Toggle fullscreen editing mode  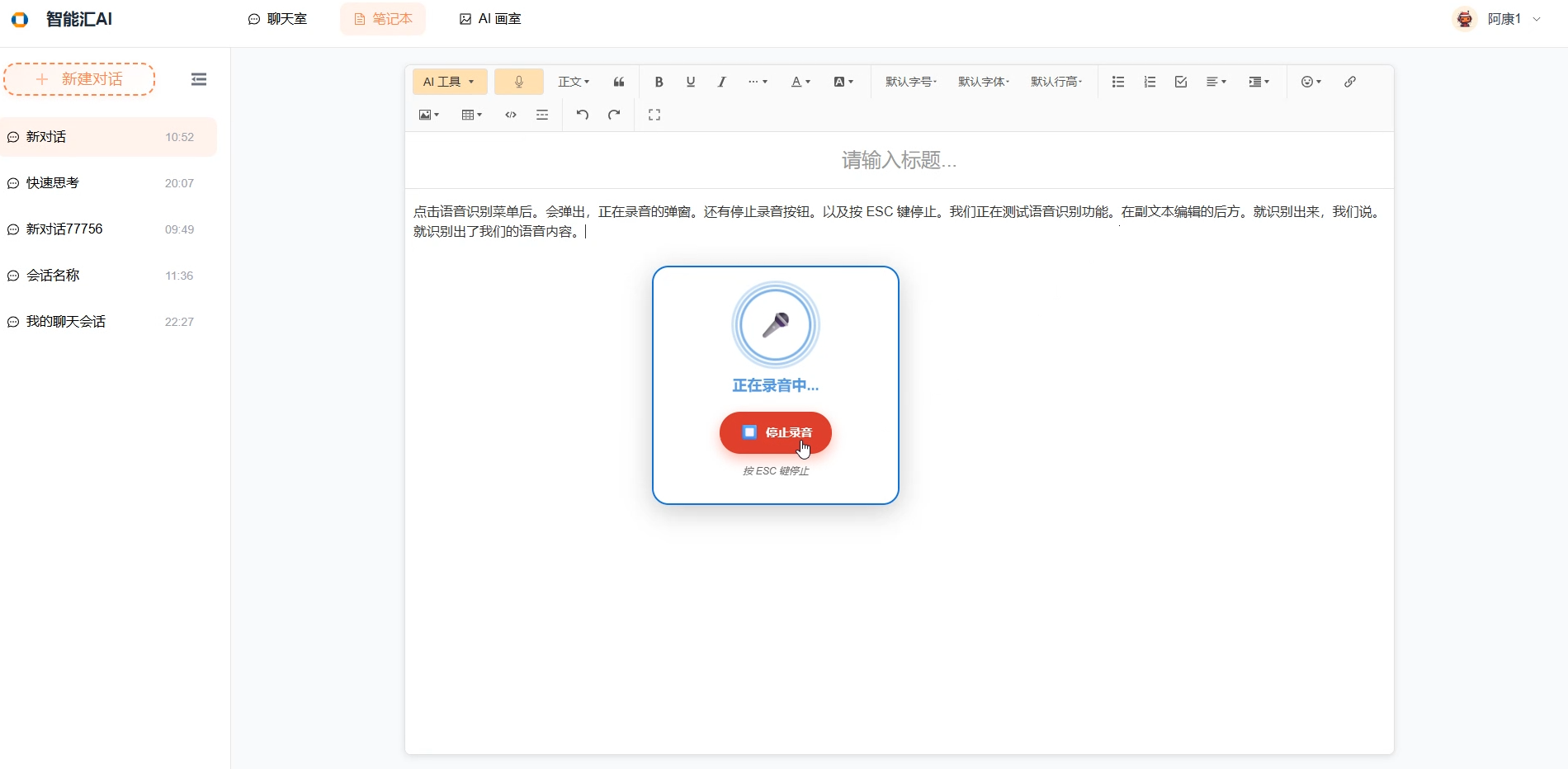(654, 115)
